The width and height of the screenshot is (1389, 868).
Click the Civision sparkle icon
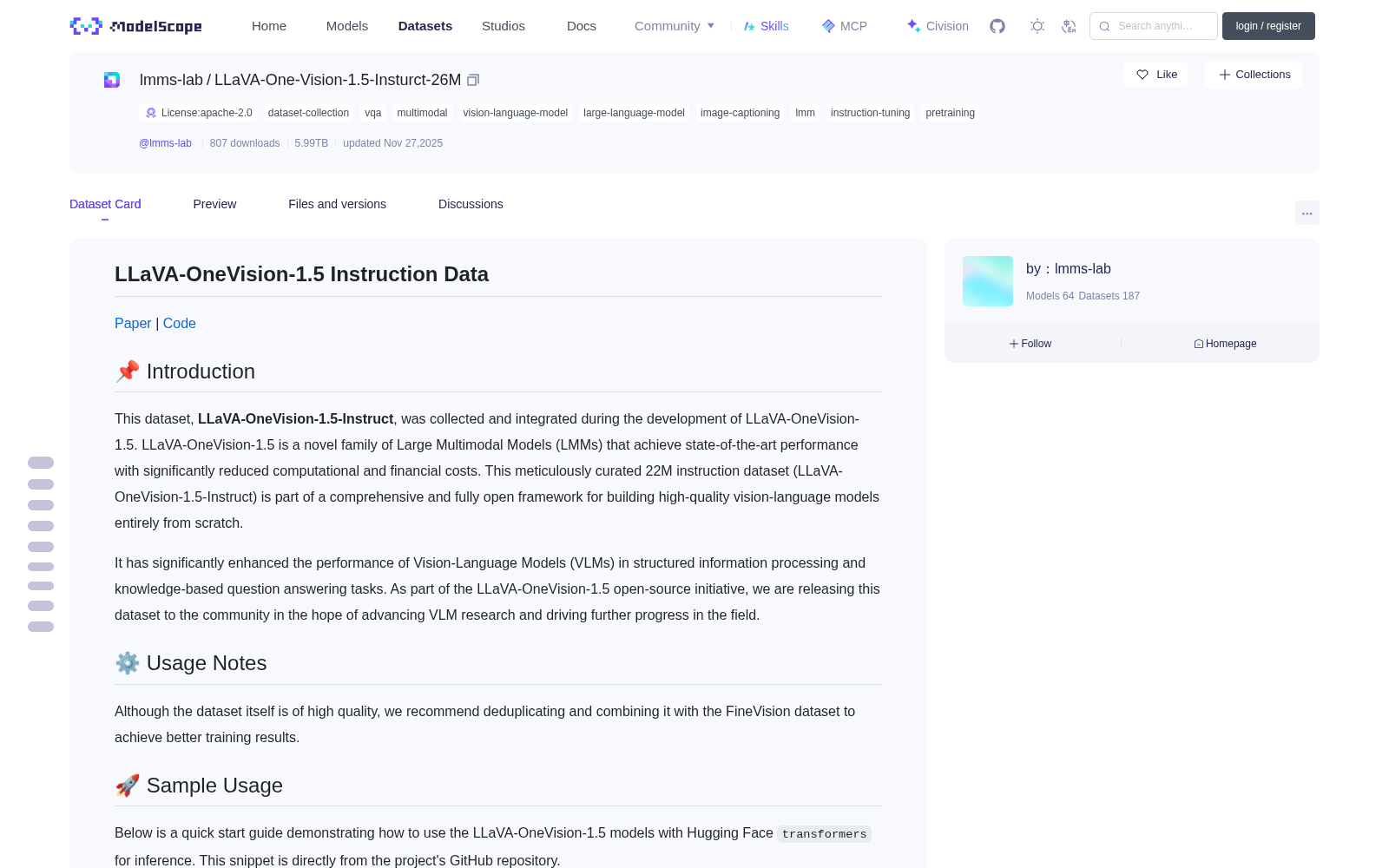[x=913, y=26]
